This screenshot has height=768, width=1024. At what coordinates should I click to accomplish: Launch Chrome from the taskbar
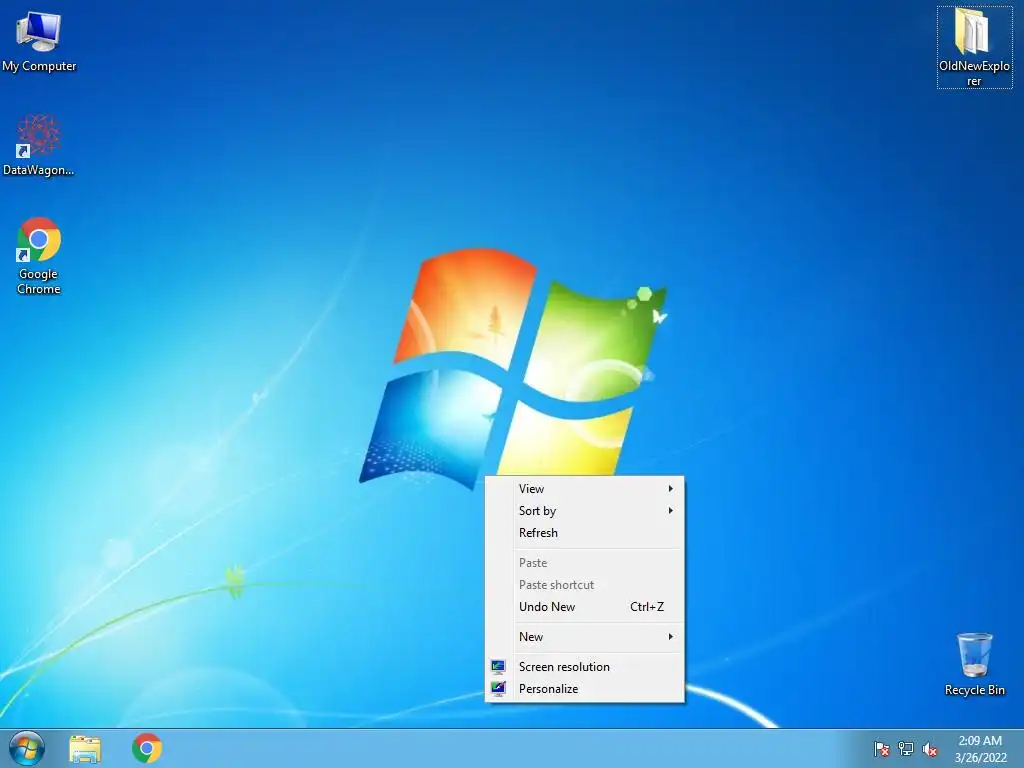pos(147,748)
